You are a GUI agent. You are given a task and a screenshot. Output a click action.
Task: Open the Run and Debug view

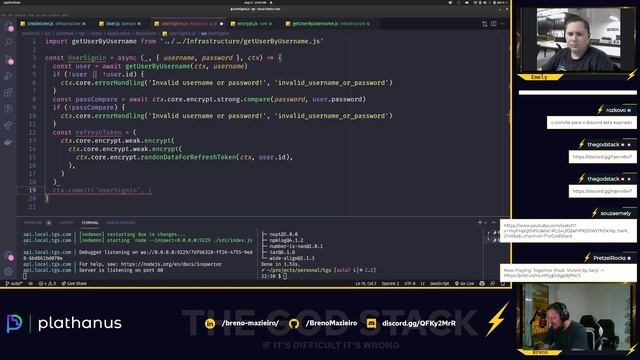[x=9, y=76]
